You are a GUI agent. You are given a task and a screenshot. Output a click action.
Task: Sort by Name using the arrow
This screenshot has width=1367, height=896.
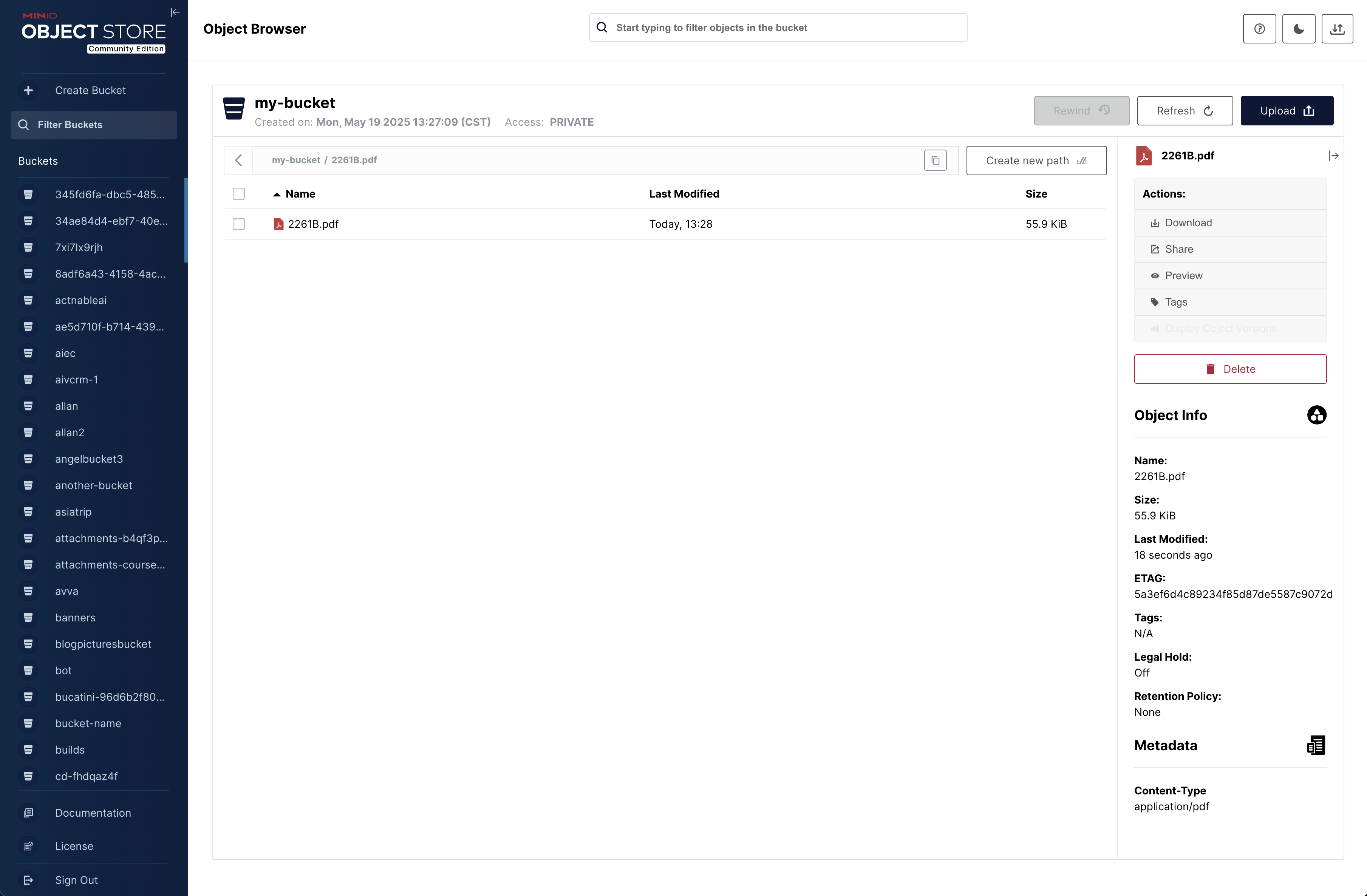277,194
